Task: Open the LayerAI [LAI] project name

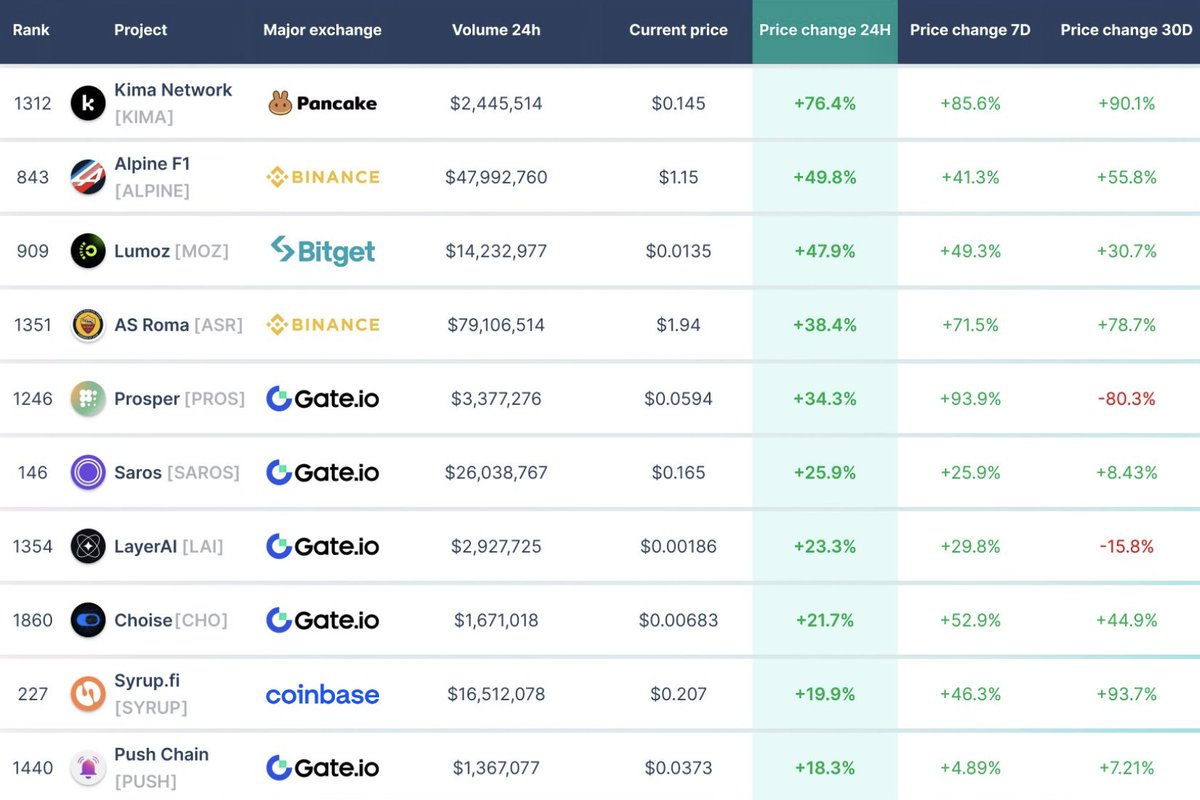Action: pyautogui.click(x=169, y=546)
